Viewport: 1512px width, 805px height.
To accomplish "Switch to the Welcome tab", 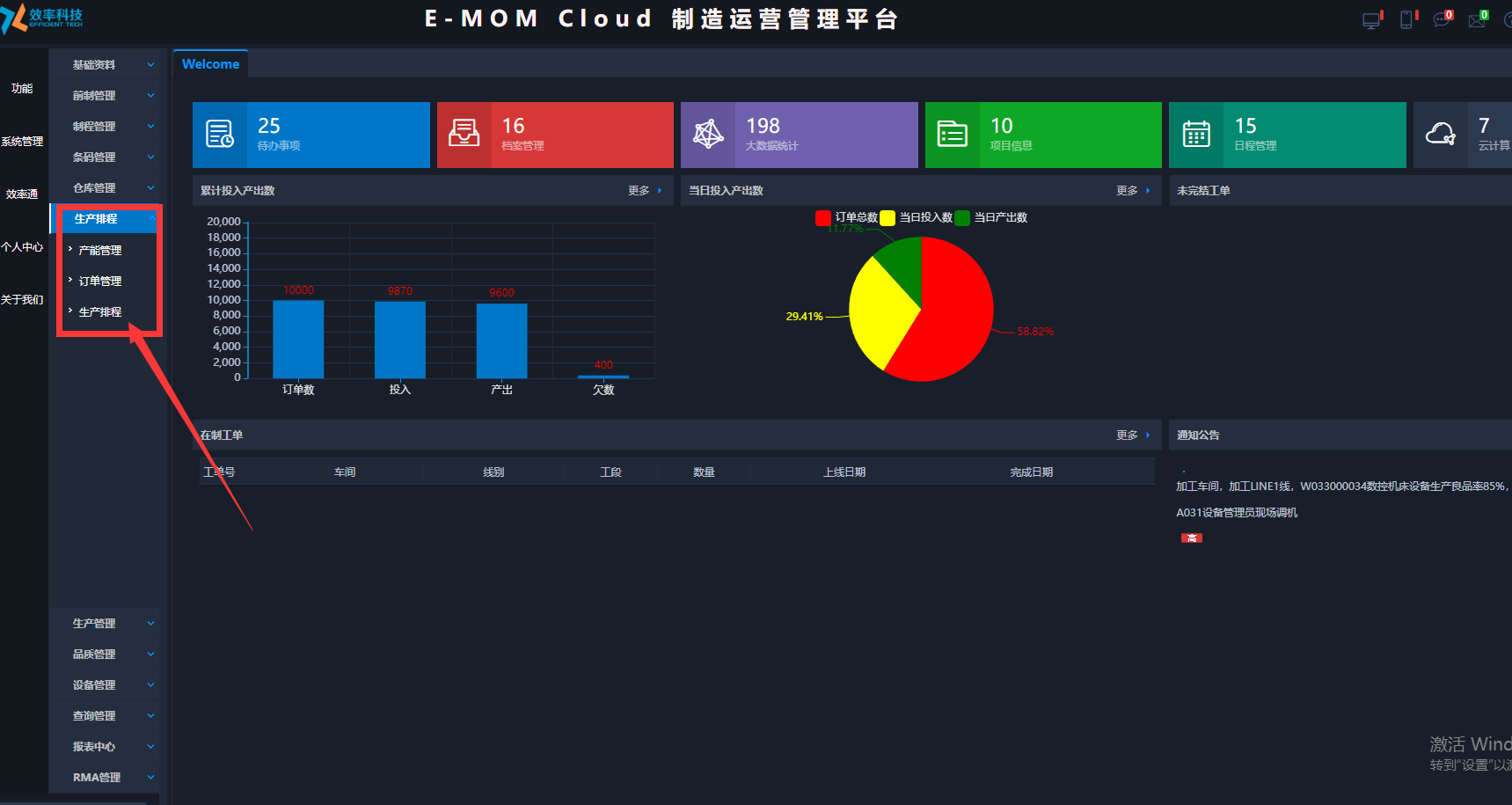I will [x=210, y=64].
